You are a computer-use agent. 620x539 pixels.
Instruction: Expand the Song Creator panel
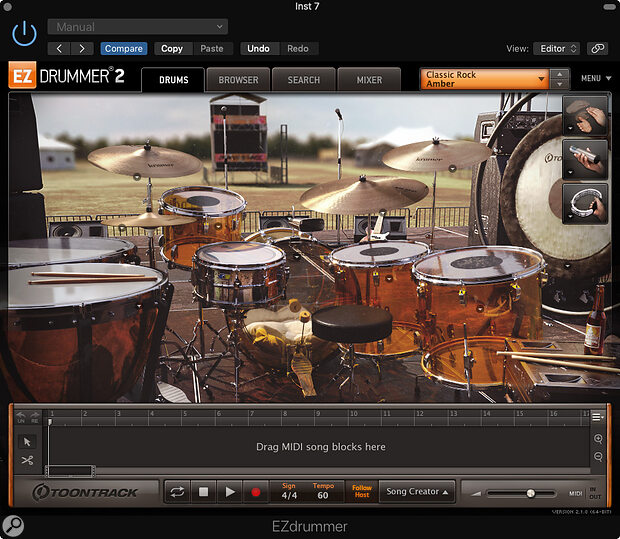[417, 492]
